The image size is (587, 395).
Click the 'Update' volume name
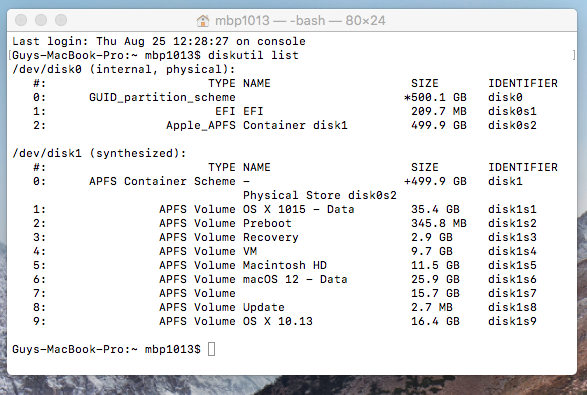[x=264, y=307]
